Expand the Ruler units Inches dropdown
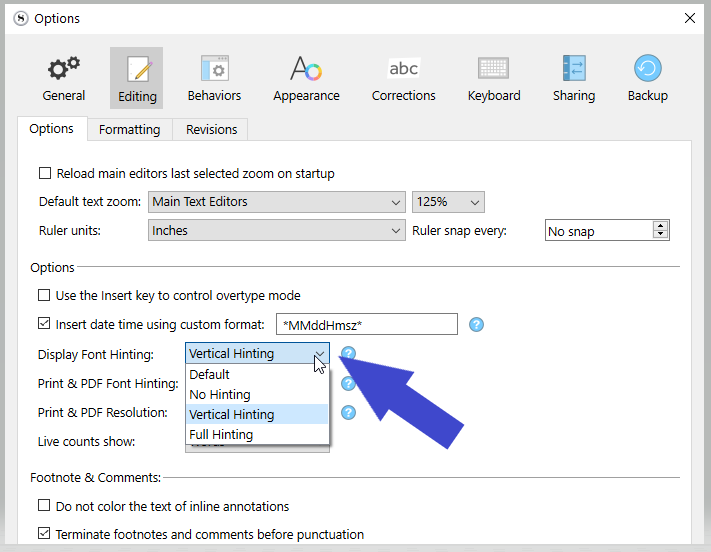This screenshot has height=552, width=711. click(x=276, y=231)
